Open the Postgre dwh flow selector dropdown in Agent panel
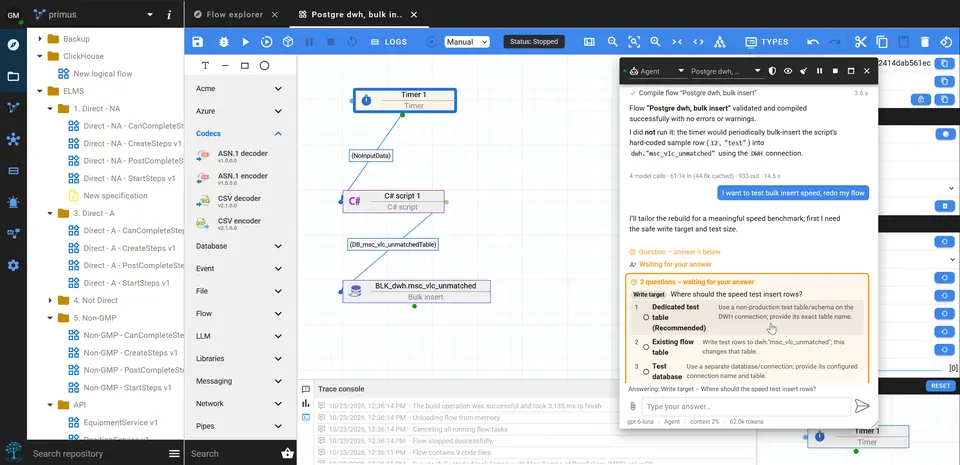 click(726, 72)
